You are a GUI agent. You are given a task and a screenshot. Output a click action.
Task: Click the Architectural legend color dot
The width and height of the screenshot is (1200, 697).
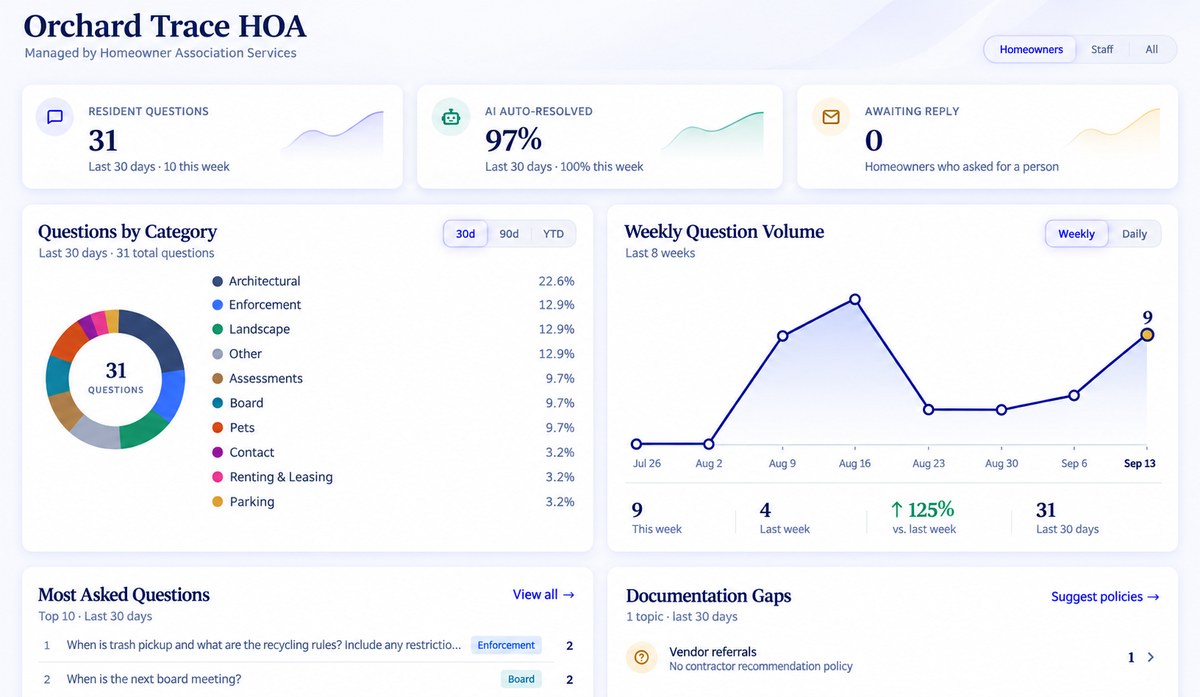(217, 281)
